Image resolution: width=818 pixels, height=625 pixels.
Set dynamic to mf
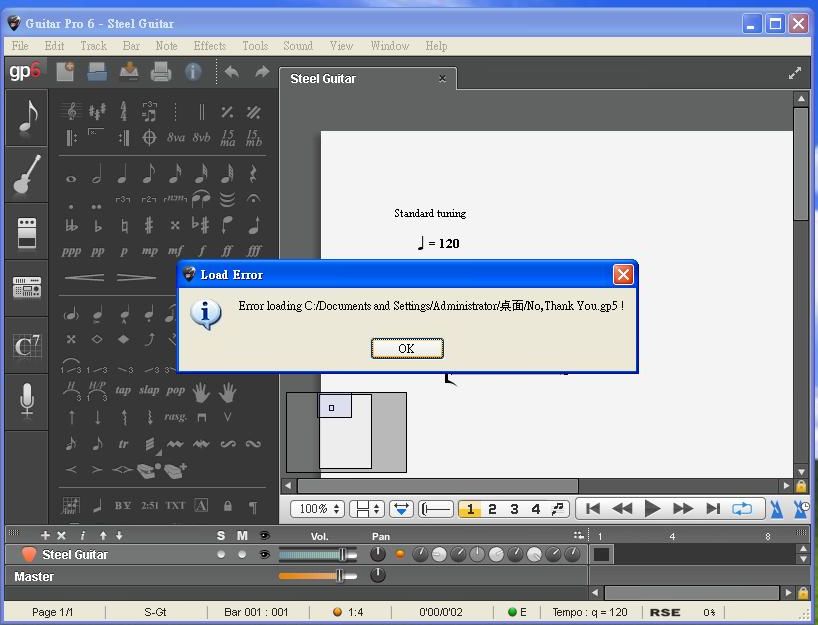[175, 251]
